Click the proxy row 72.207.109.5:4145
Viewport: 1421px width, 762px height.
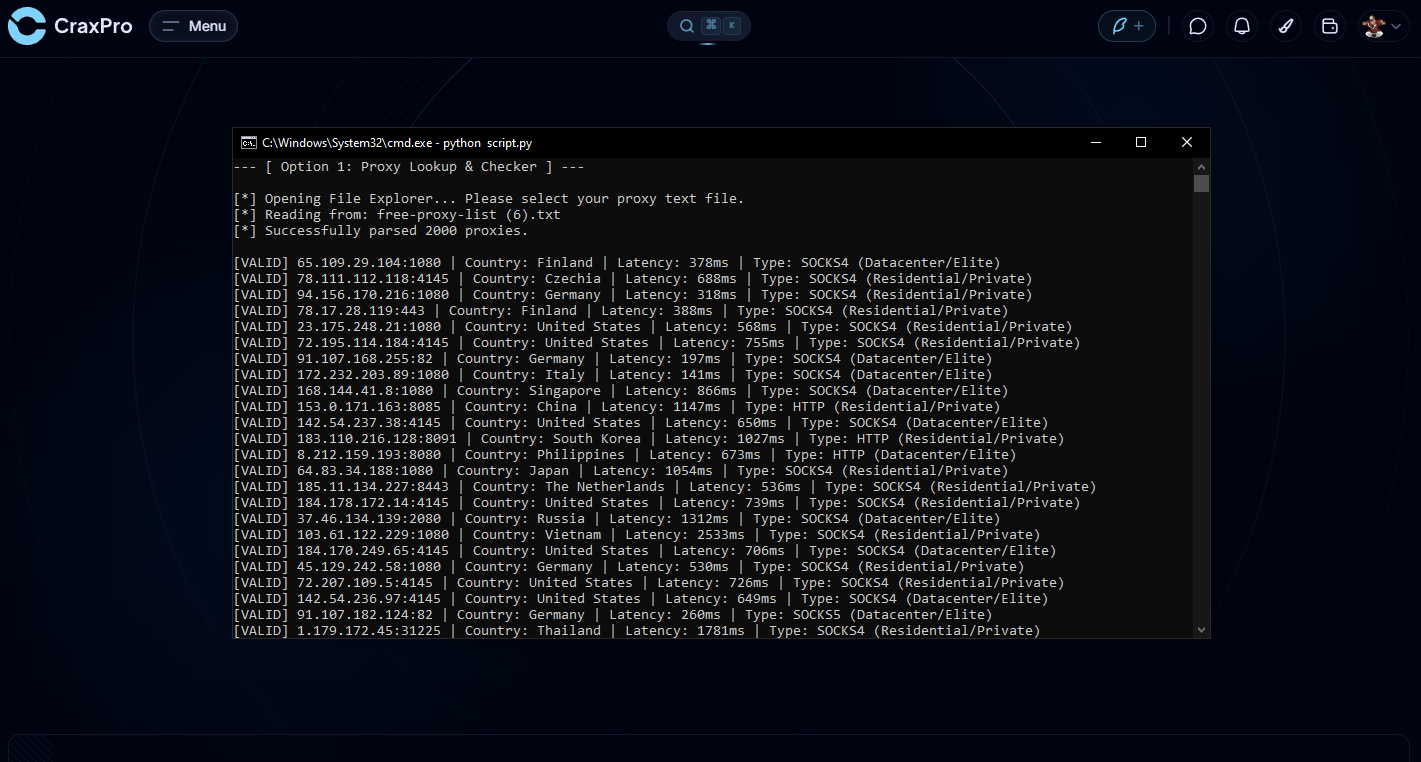(x=649, y=583)
